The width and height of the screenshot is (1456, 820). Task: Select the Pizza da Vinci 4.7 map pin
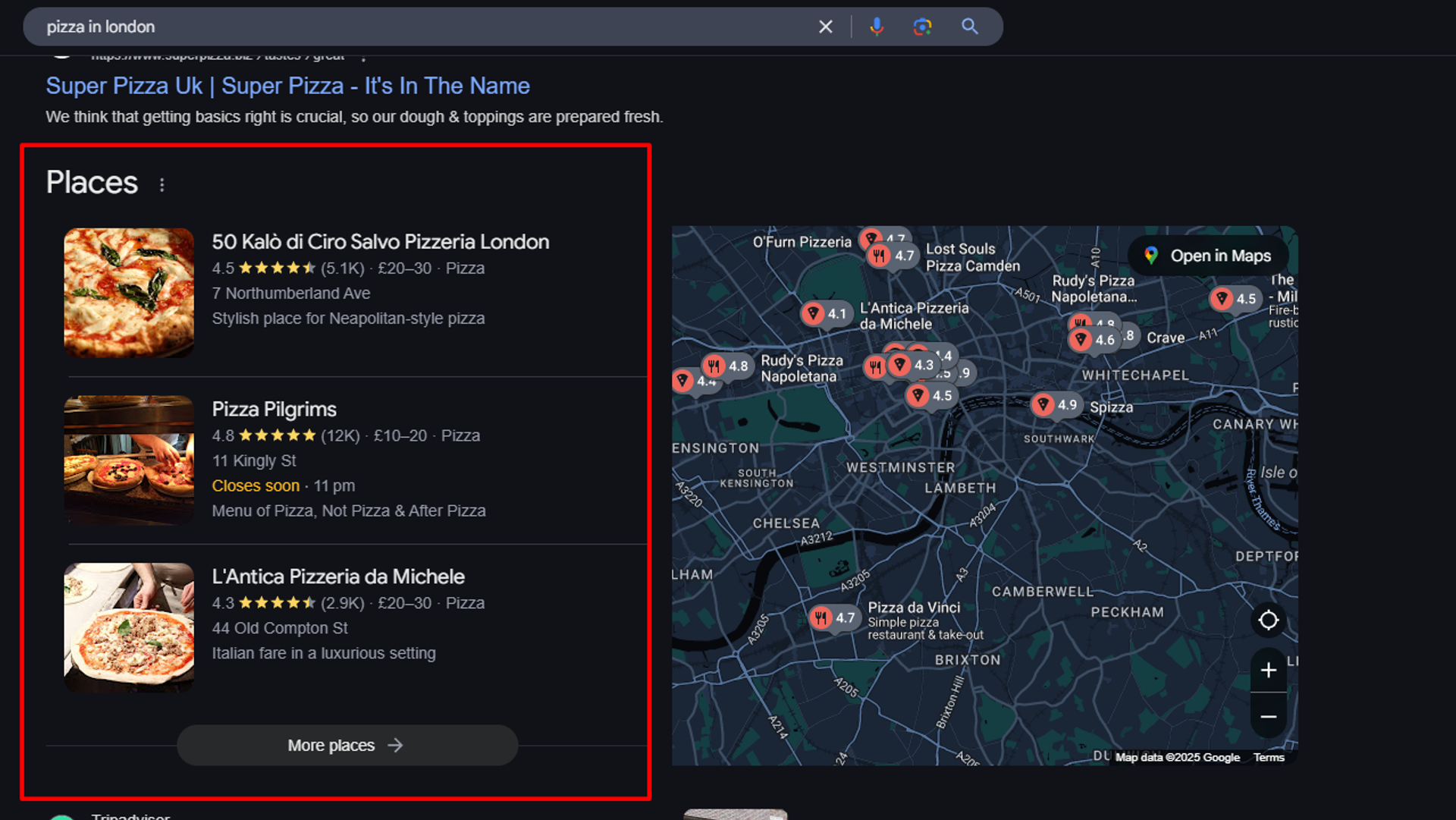tap(833, 617)
